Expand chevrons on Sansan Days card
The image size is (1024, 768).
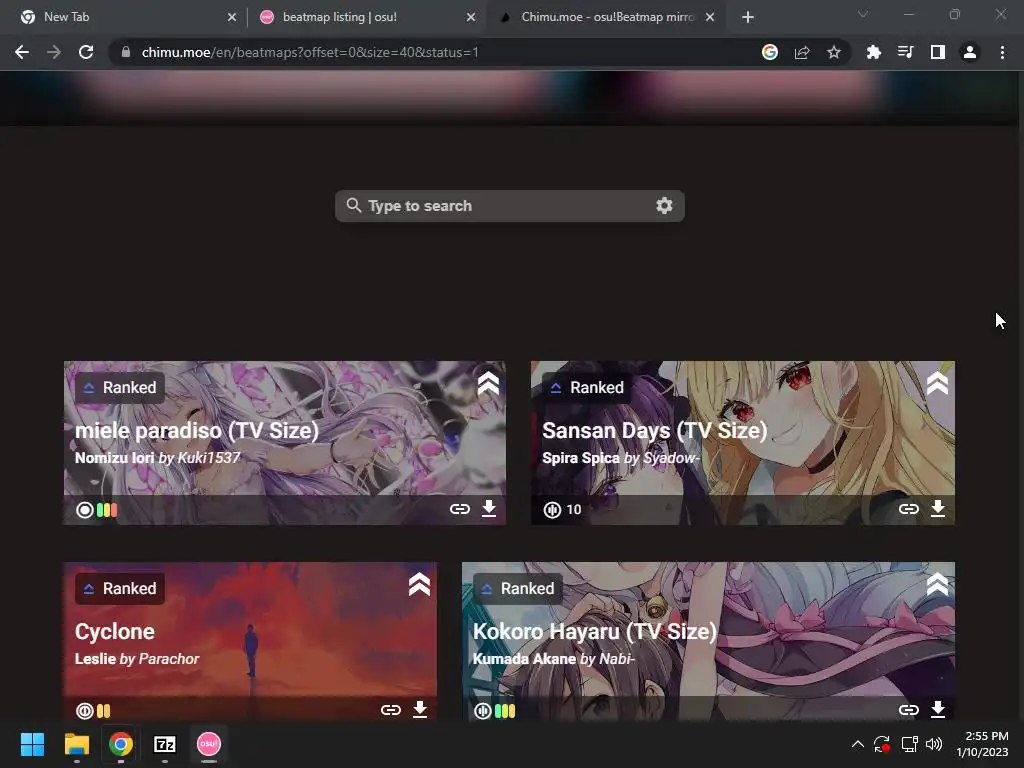point(937,384)
